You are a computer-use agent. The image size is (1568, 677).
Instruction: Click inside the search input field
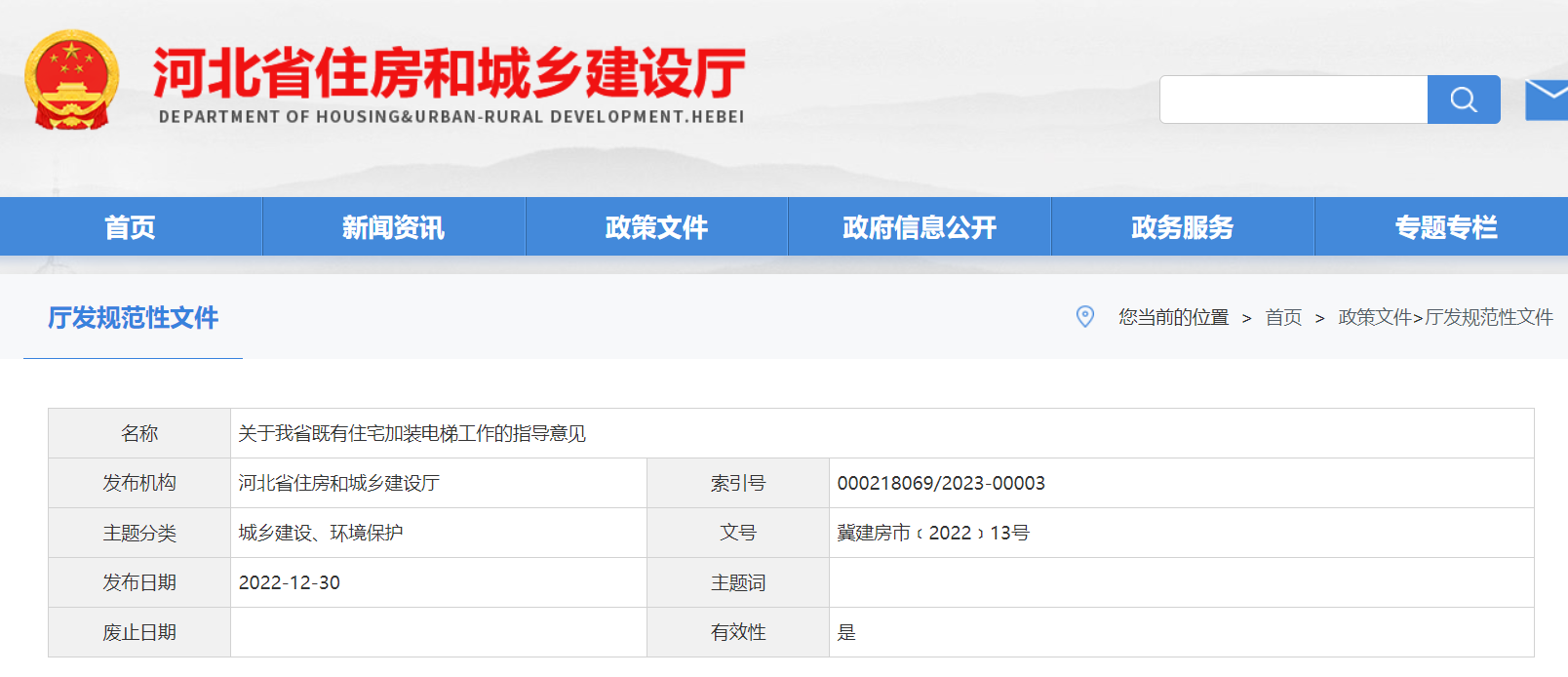coord(1293,100)
